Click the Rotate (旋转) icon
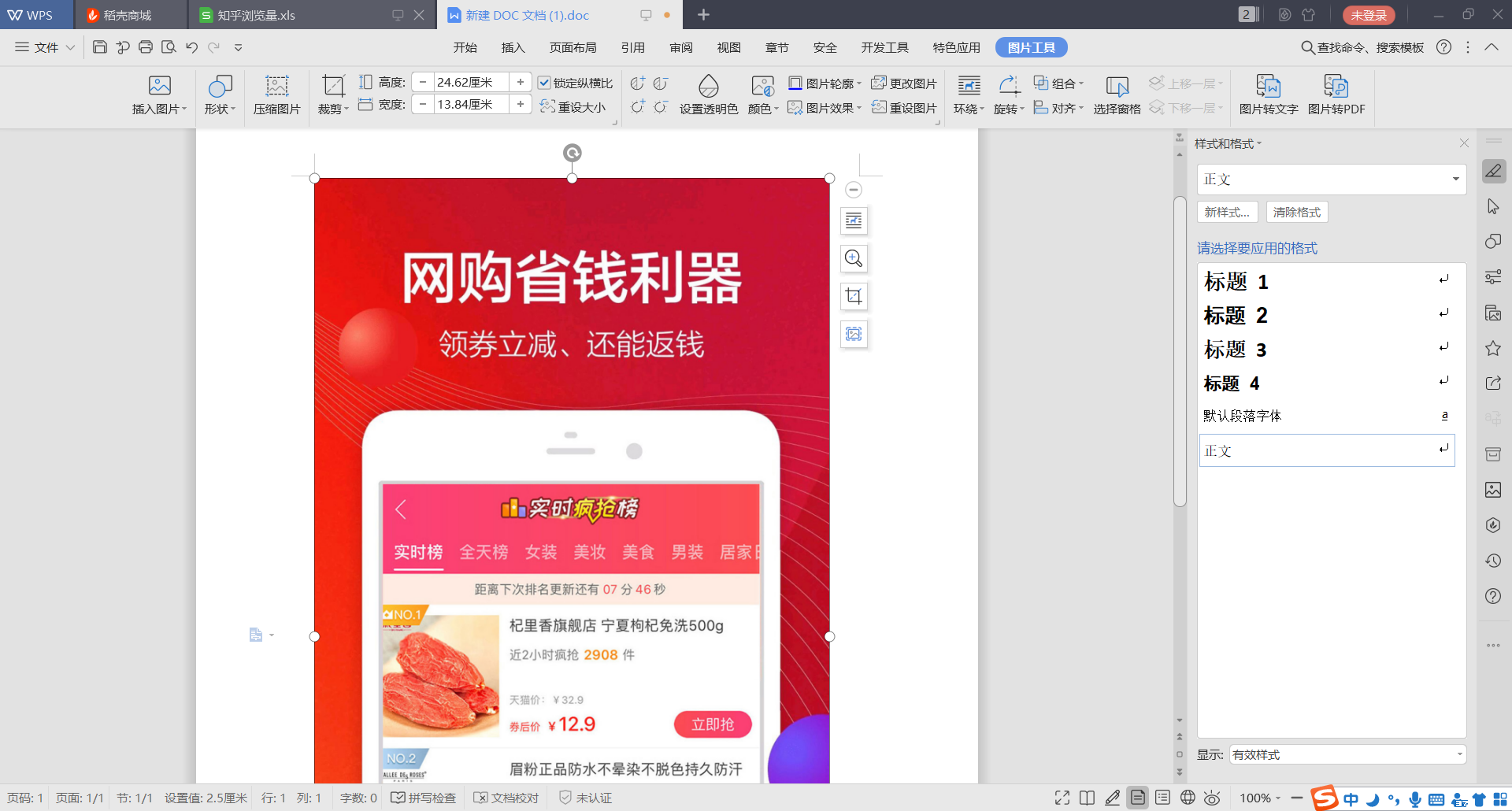The height and width of the screenshot is (811, 1512). pyautogui.click(x=1009, y=85)
